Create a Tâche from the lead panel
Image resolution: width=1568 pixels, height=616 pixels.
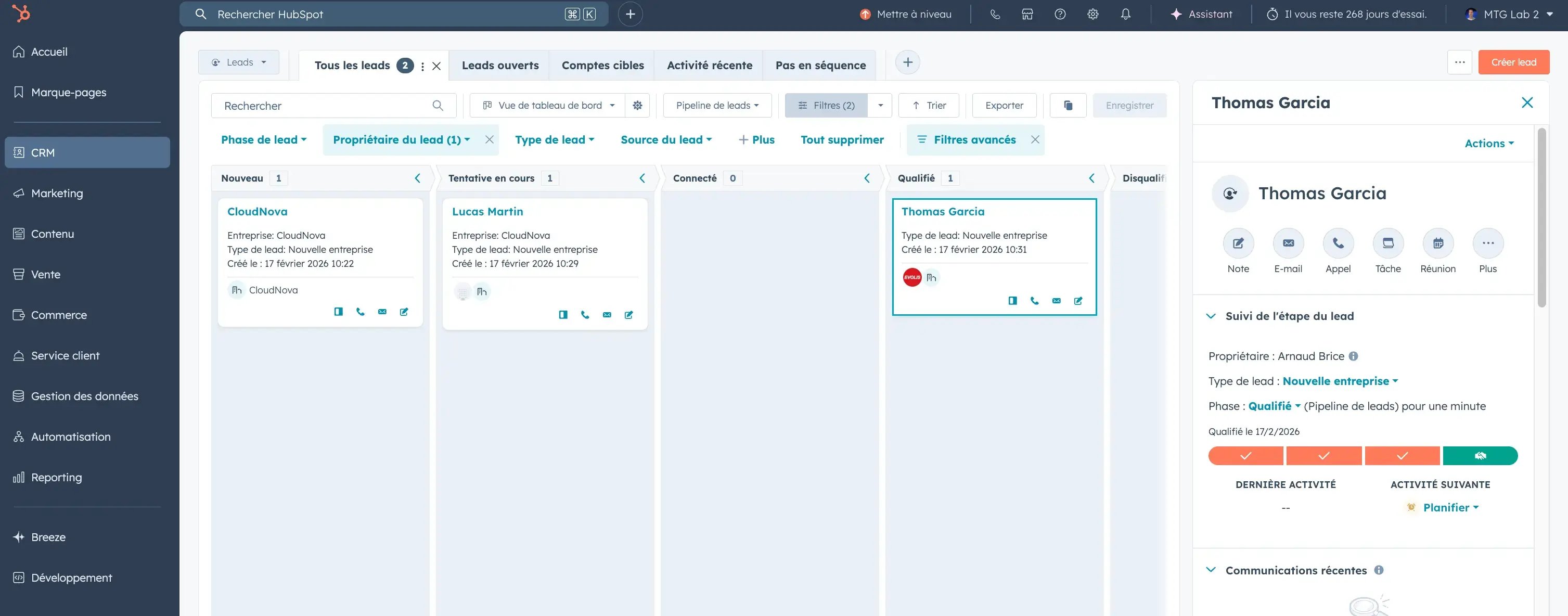[x=1388, y=243]
